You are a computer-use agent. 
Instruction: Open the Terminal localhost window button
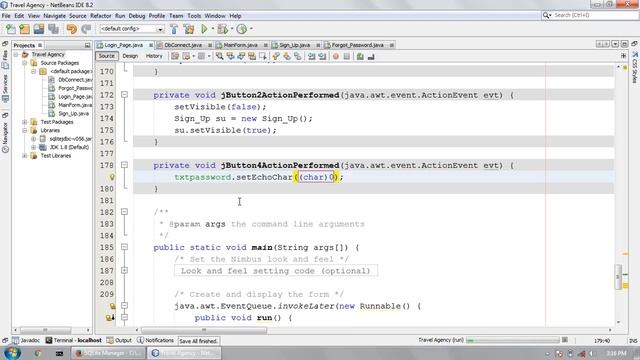(x=73, y=340)
